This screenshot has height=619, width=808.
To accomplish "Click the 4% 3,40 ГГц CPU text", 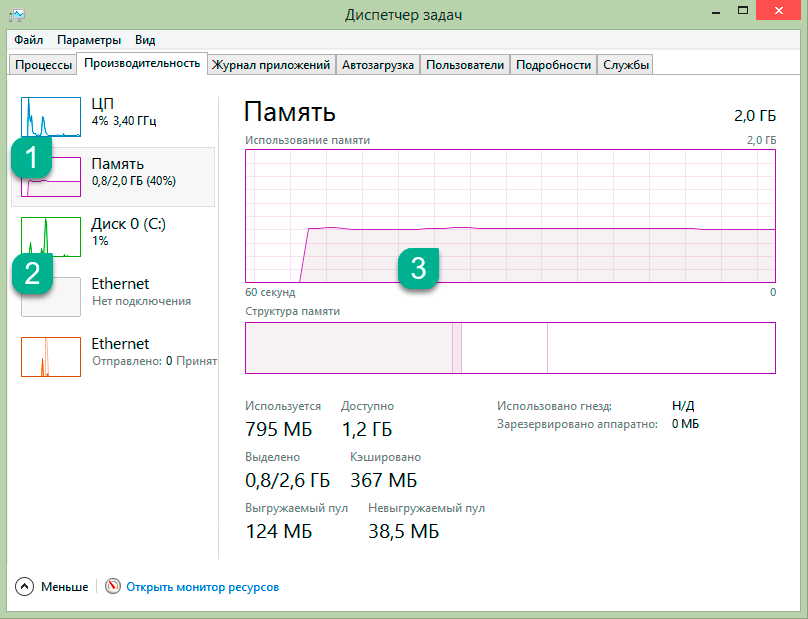I will pyautogui.click(x=124, y=121).
